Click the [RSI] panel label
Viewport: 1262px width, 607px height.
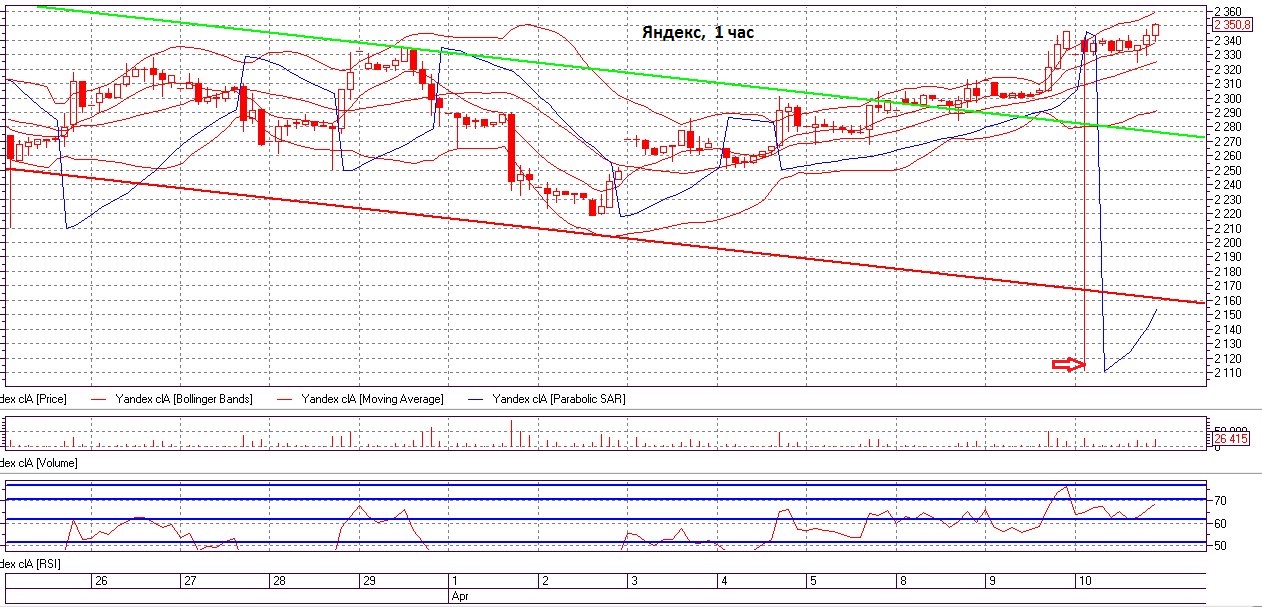[x=30, y=565]
